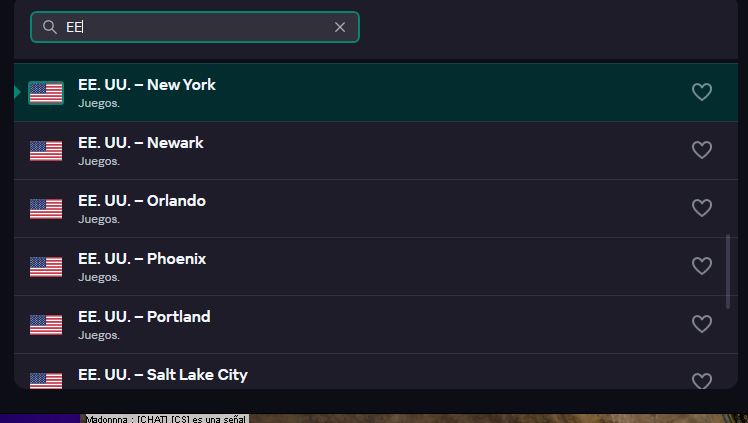Click the server search input field
This screenshot has height=423, width=748.
pos(195,27)
